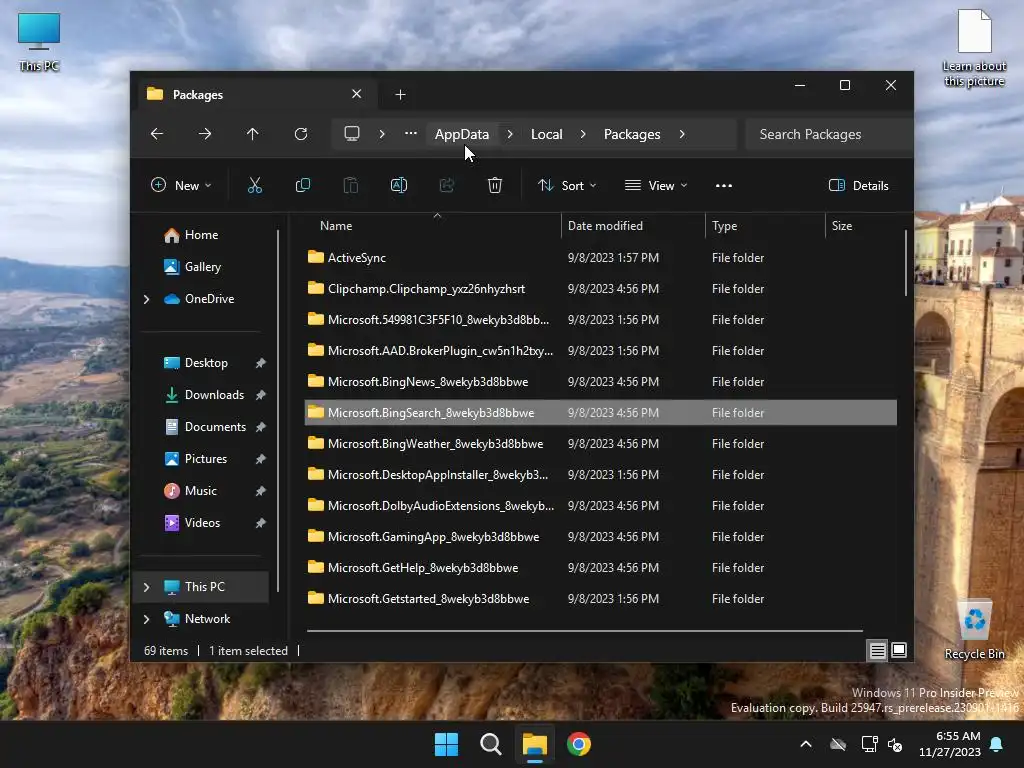Open Pictures quick access item
This screenshot has height=768, width=1024.
[x=206, y=459]
